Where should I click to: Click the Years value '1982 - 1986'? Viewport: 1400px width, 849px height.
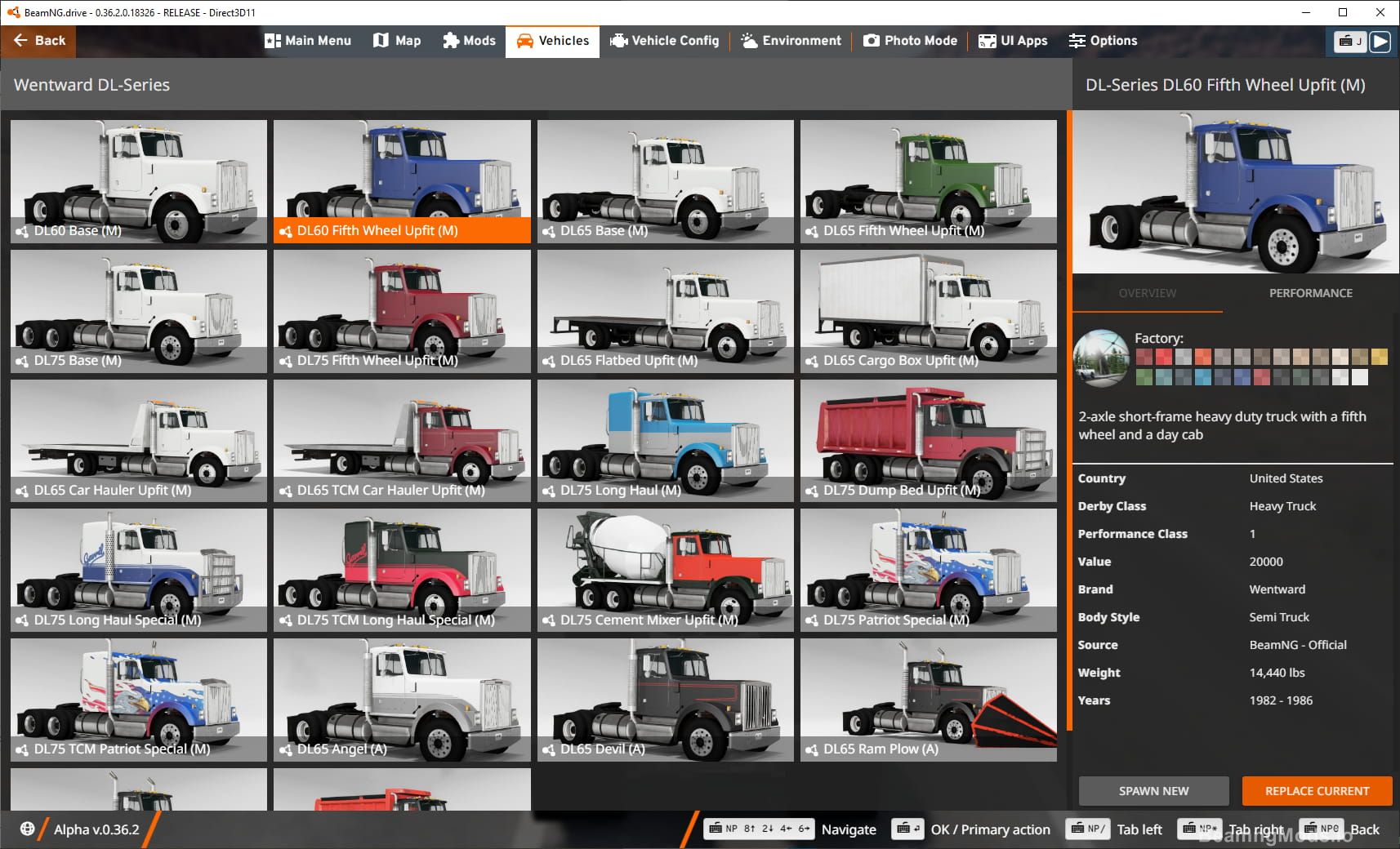coord(1281,700)
